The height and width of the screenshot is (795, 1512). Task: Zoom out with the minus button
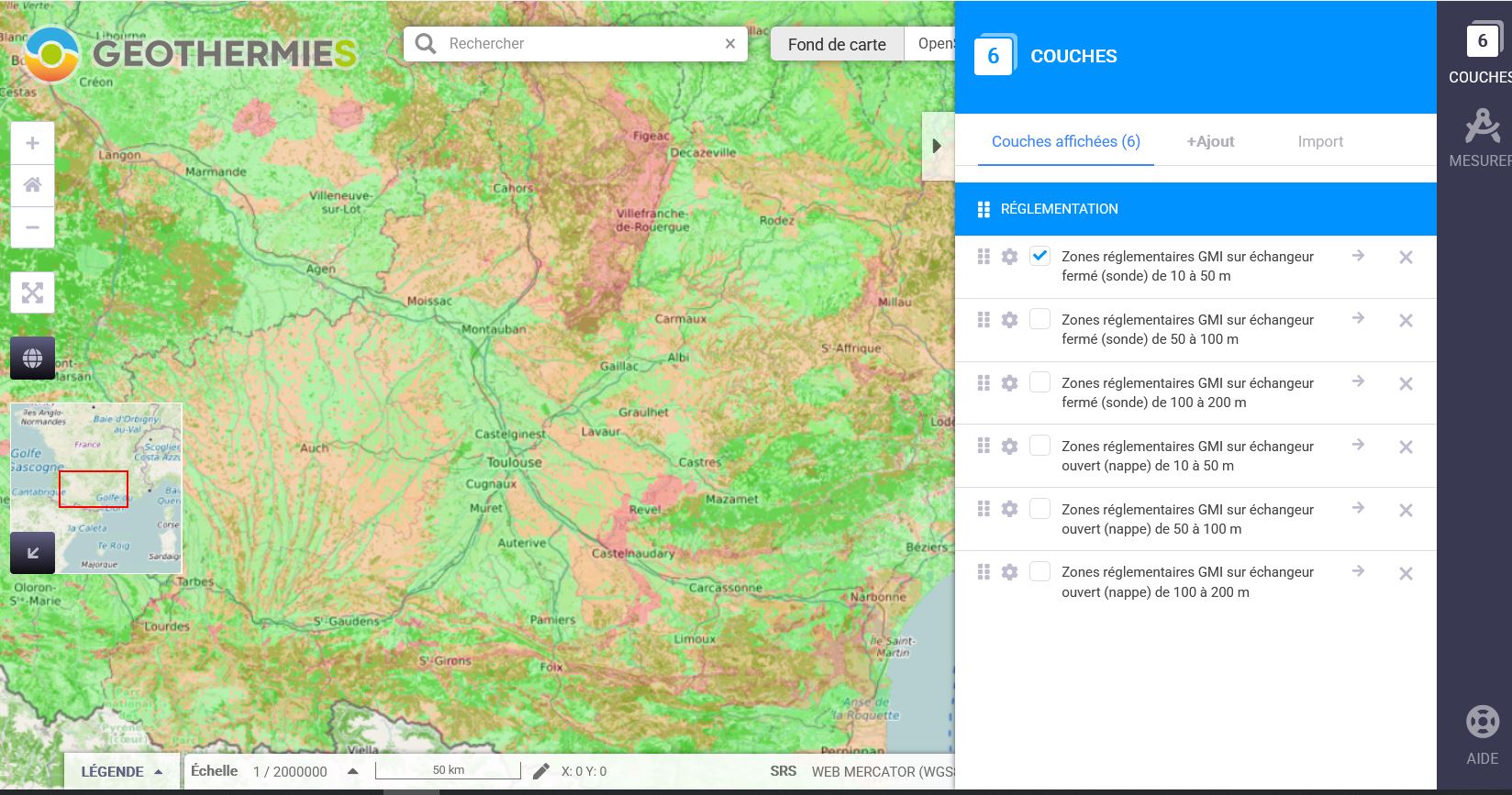click(x=32, y=227)
